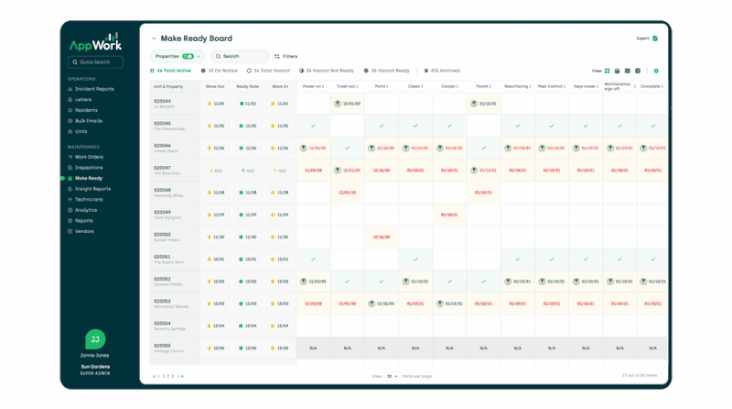
Task: Click the Technicians sidebar icon
Action: 70,199
